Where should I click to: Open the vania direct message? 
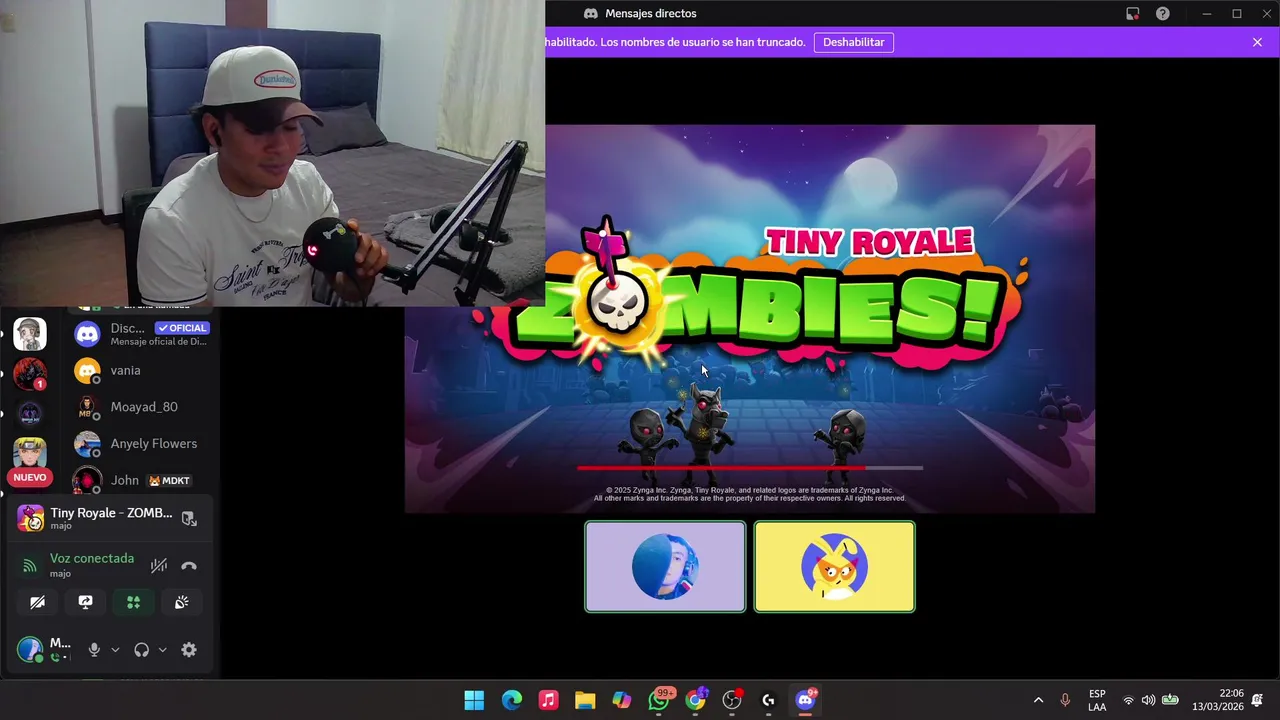click(140, 370)
